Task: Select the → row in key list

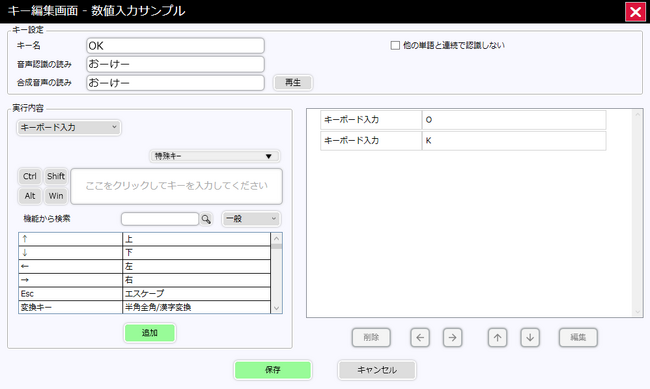Action: [x=145, y=280]
